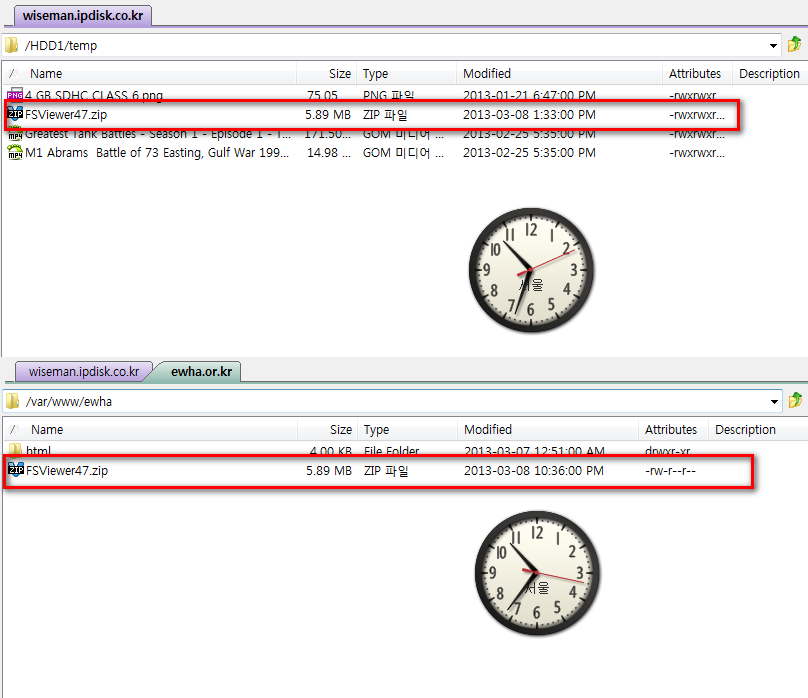Click the 2013-03-08 1:33:00 PM modified date
The image size is (808, 698).
coord(529,114)
